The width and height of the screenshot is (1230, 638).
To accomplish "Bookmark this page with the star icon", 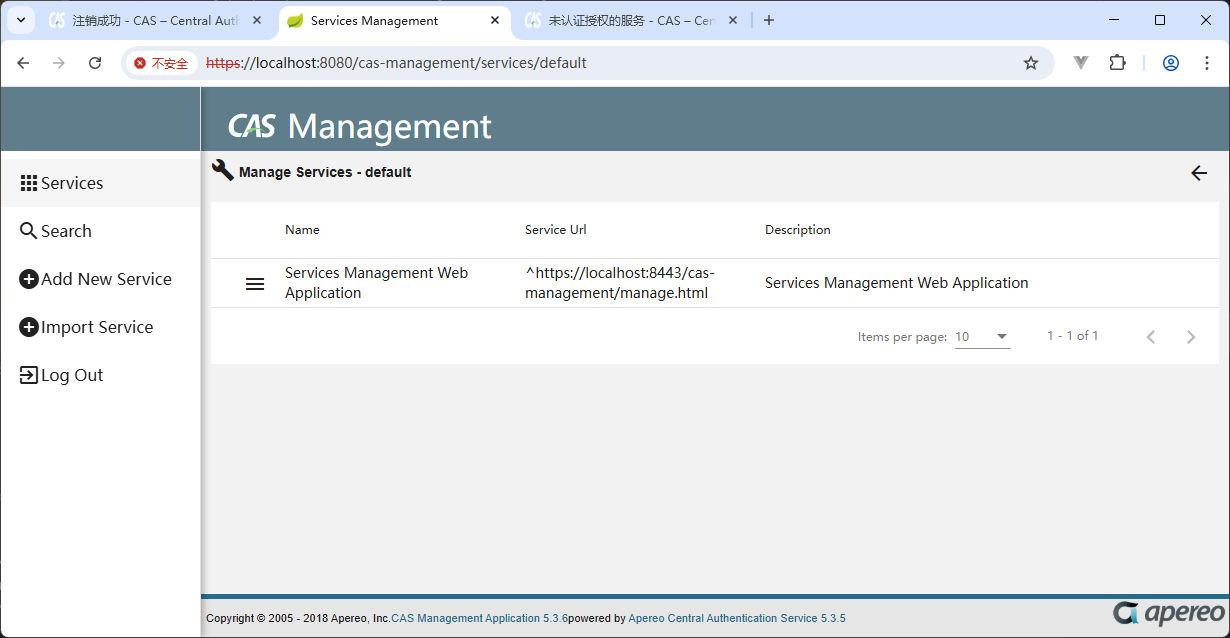I will tap(1031, 63).
